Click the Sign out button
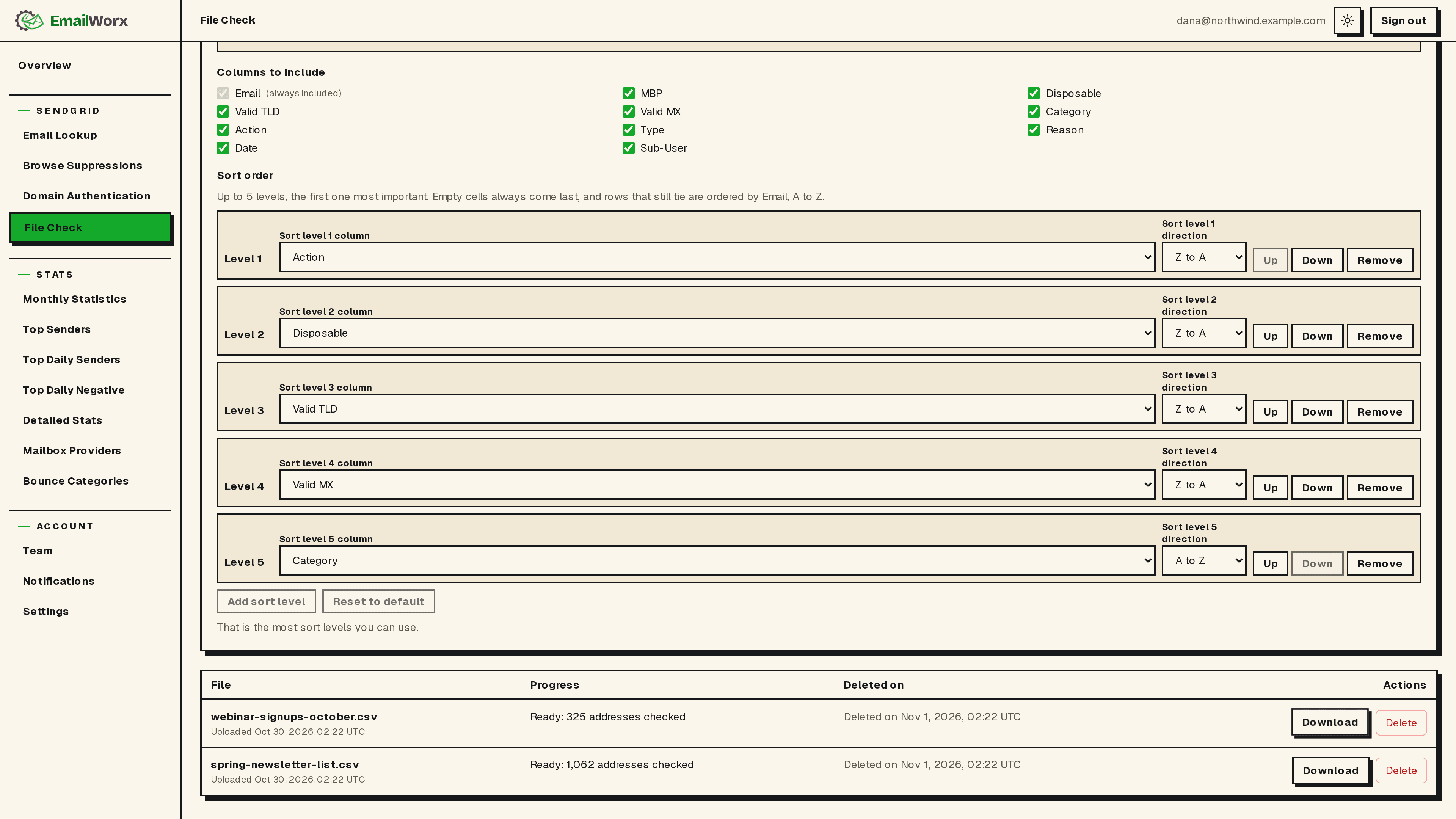 coord(1403,21)
